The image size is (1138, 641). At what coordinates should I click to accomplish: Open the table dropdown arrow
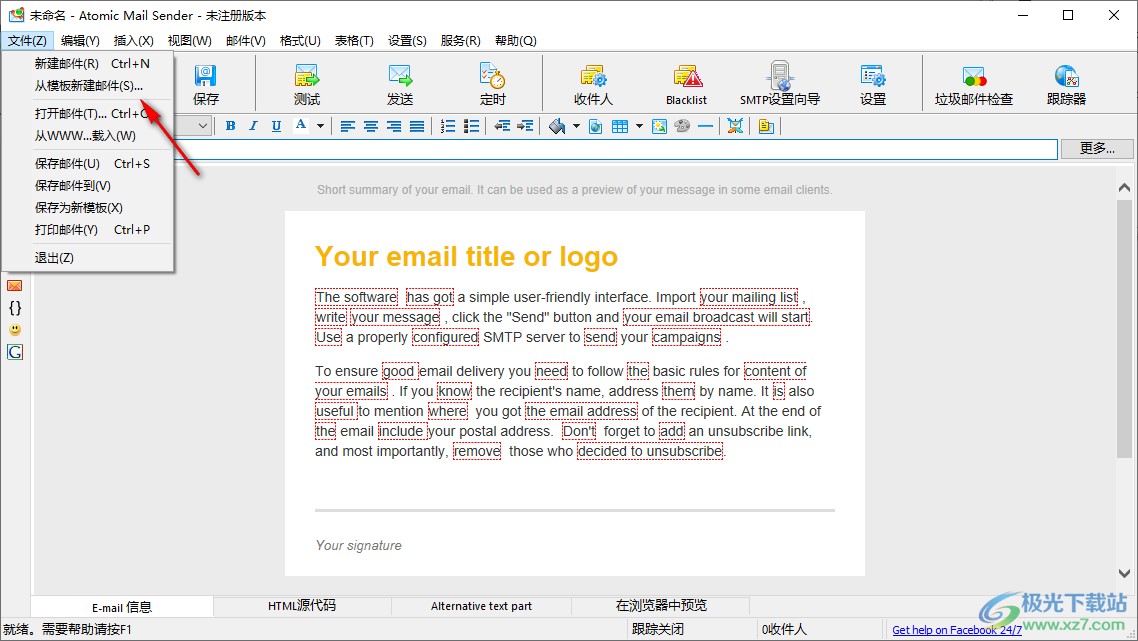pos(639,126)
